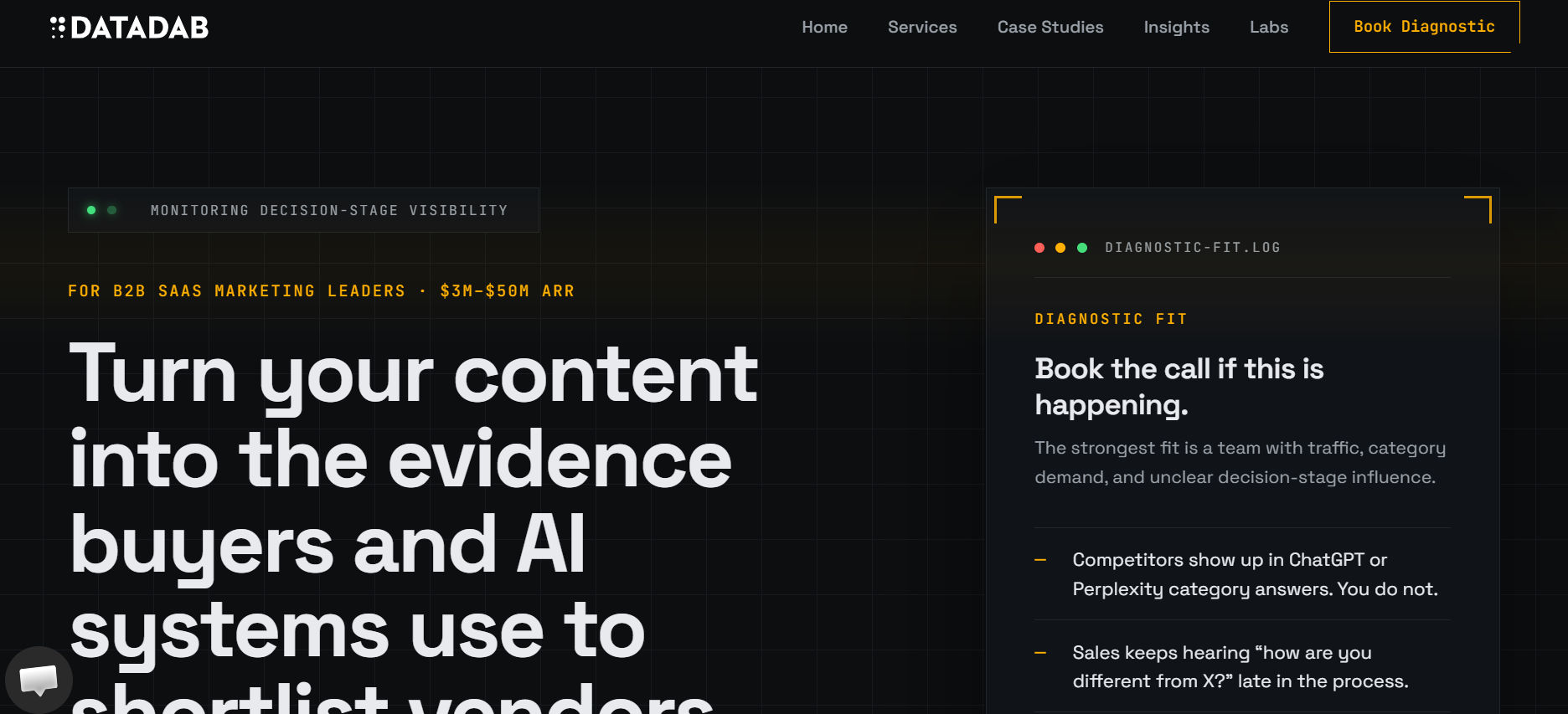Open the chat widget bubble
The height and width of the screenshot is (714, 1568).
[x=39, y=680]
